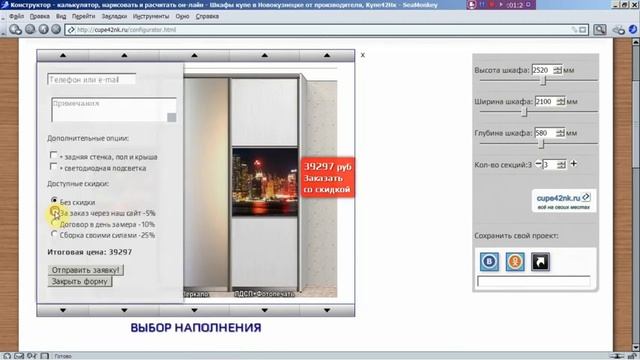Click the 'Закрыть форму' button
Screen dimensions: 640x360
80,281
